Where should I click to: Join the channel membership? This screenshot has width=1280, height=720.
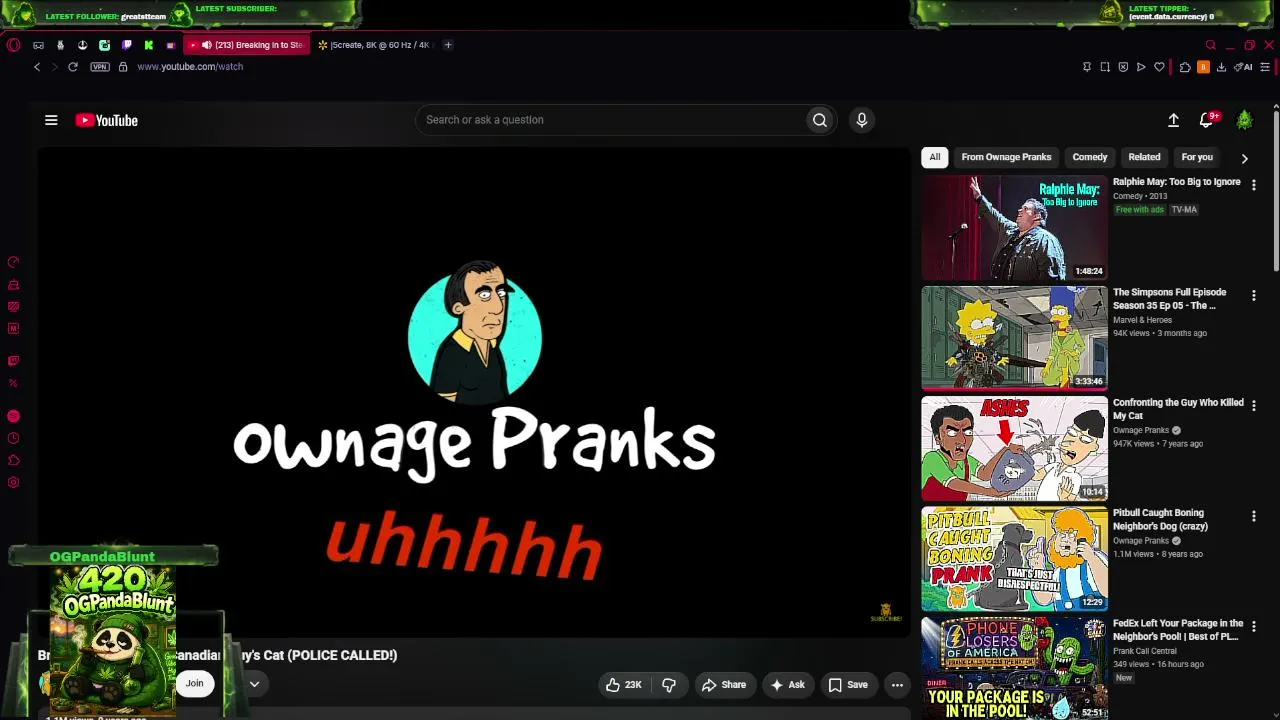coord(194,684)
